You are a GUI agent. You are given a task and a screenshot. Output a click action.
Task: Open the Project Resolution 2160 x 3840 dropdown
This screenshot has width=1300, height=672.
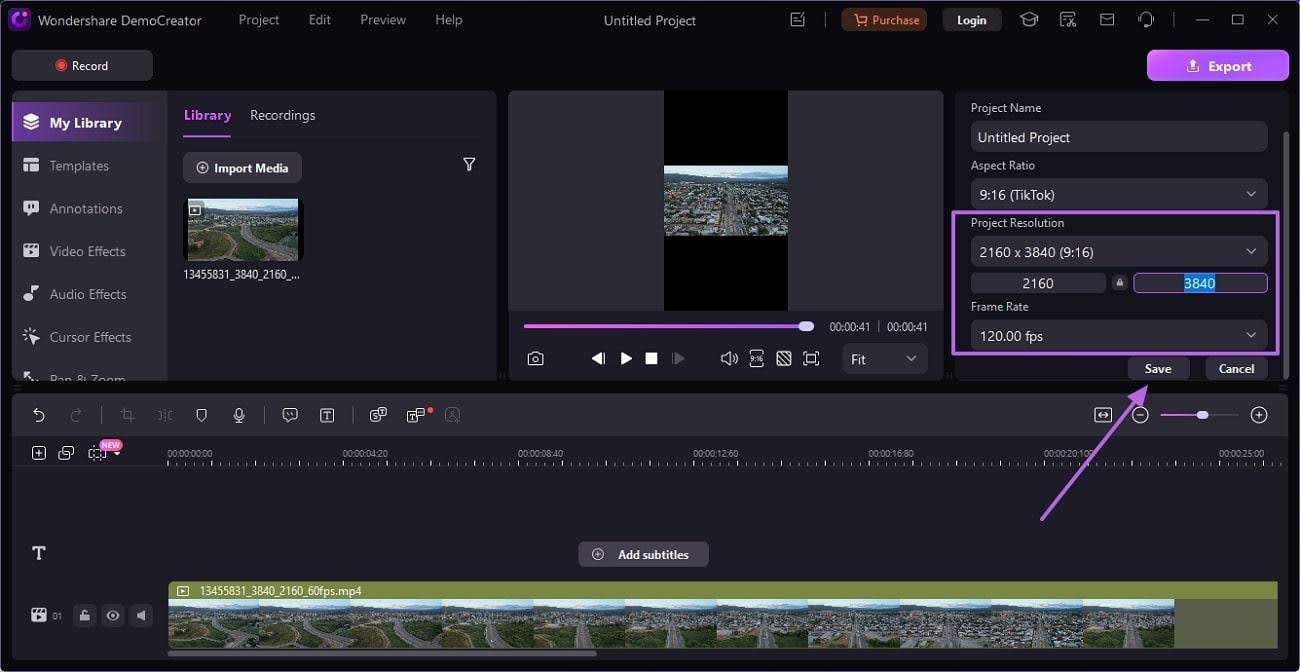point(1119,252)
